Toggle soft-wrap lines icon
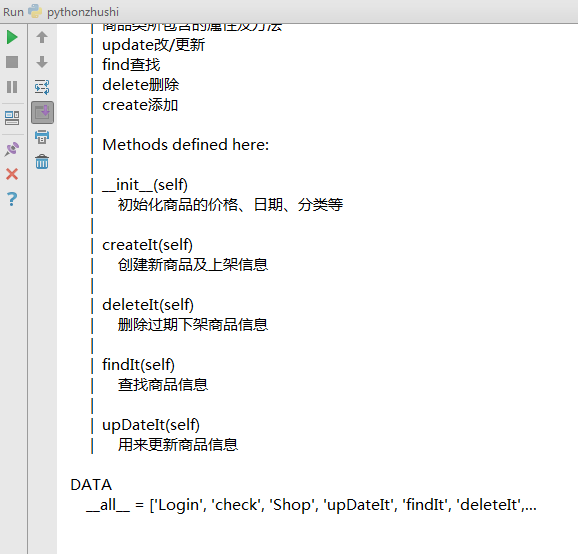This screenshot has height=554, width=578. click(42, 87)
